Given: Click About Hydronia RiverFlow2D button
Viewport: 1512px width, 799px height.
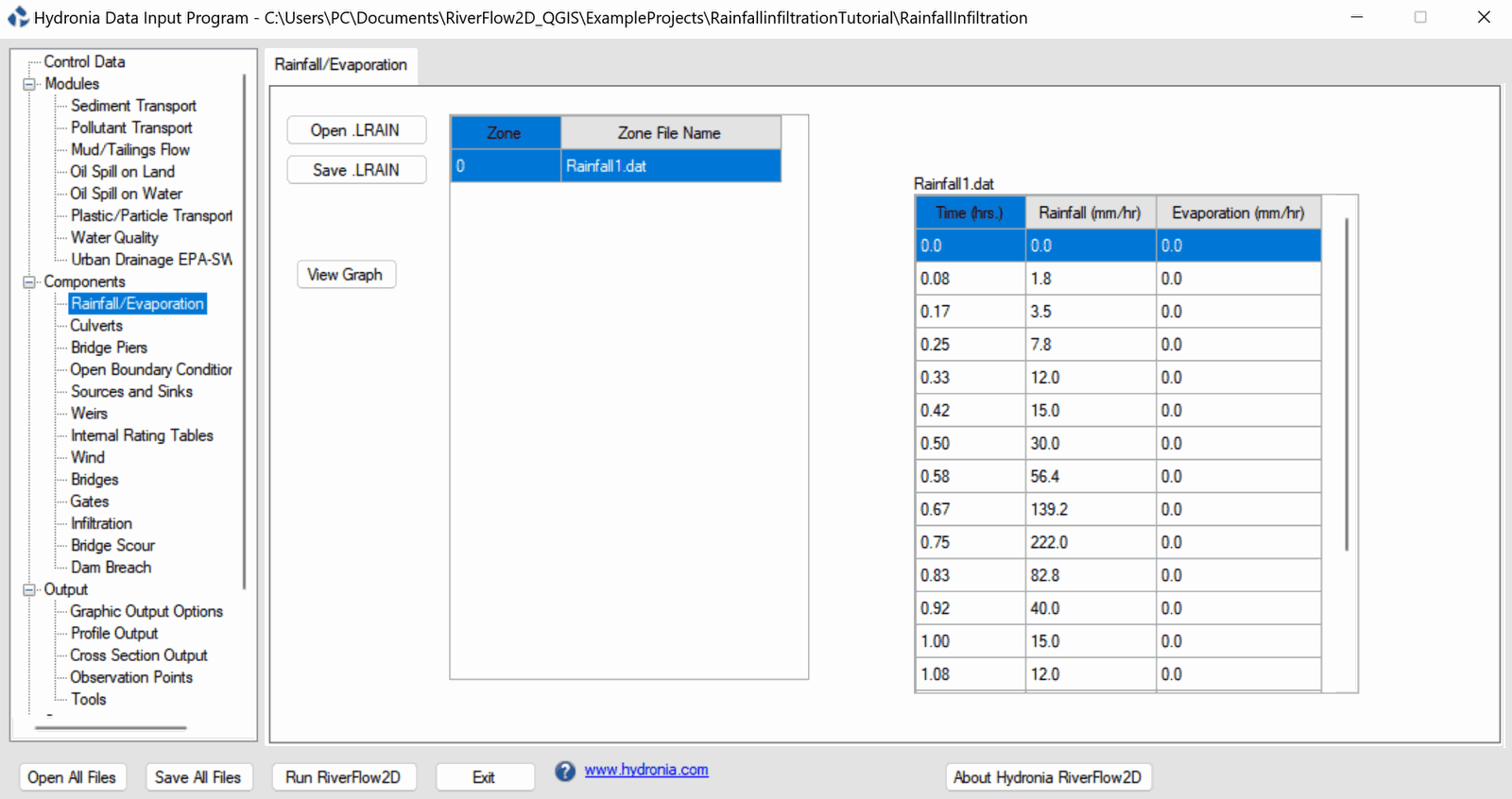Looking at the screenshot, I should coord(1047,777).
